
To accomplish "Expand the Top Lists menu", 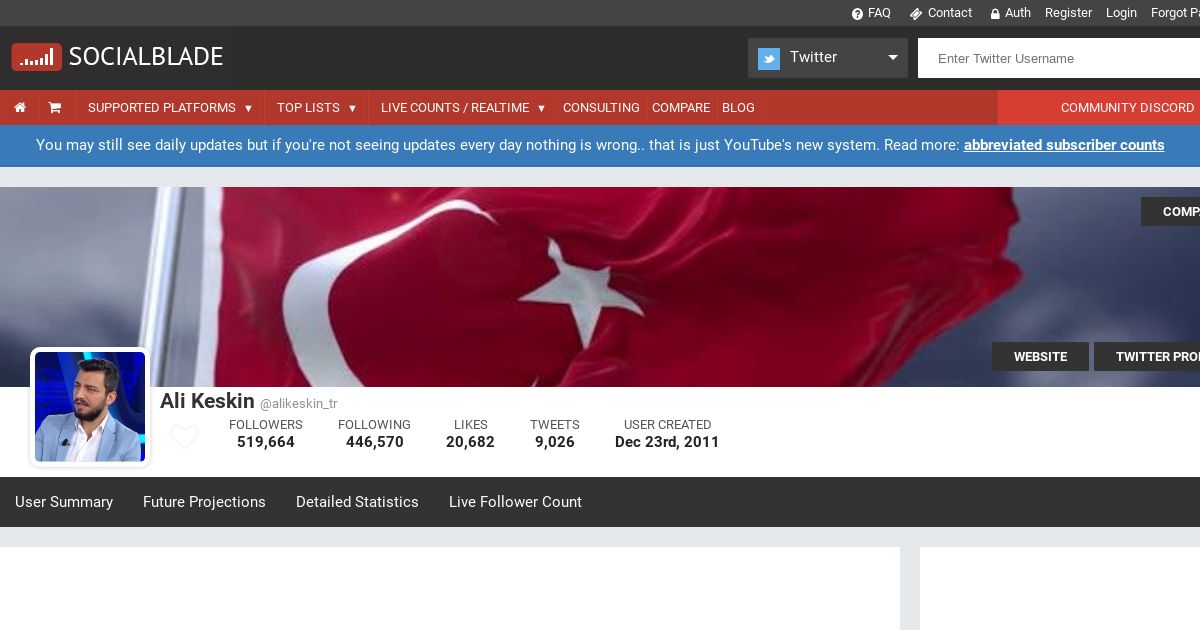I will coord(316,108).
